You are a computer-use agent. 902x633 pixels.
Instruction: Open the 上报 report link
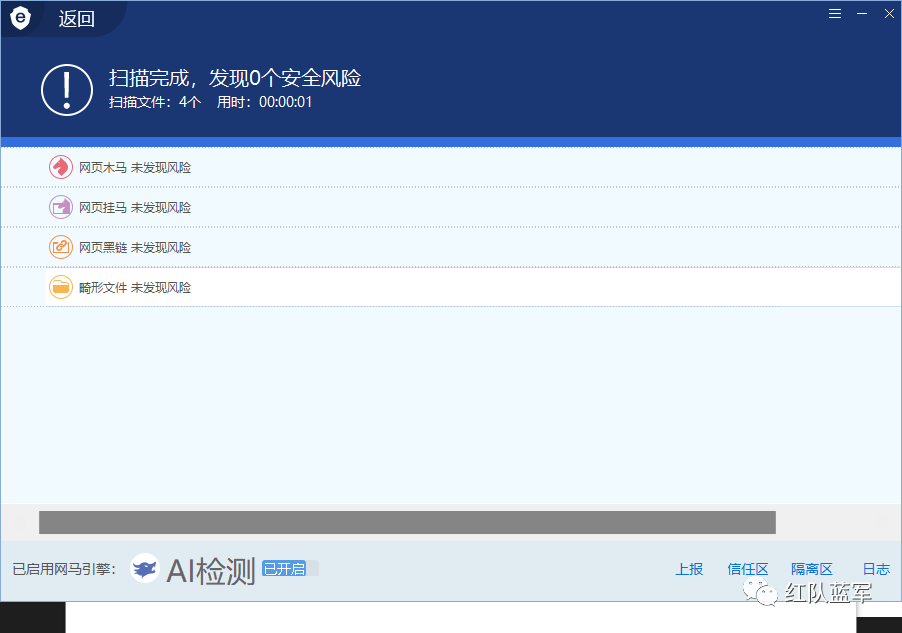pyautogui.click(x=689, y=569)
